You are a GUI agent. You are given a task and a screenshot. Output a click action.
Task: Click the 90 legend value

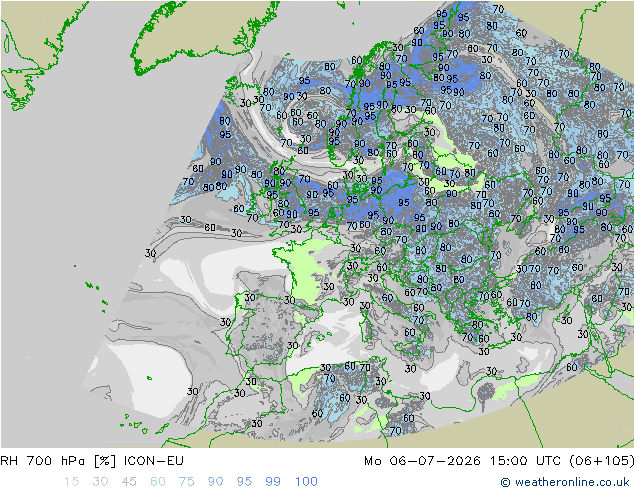coord(215,482)
